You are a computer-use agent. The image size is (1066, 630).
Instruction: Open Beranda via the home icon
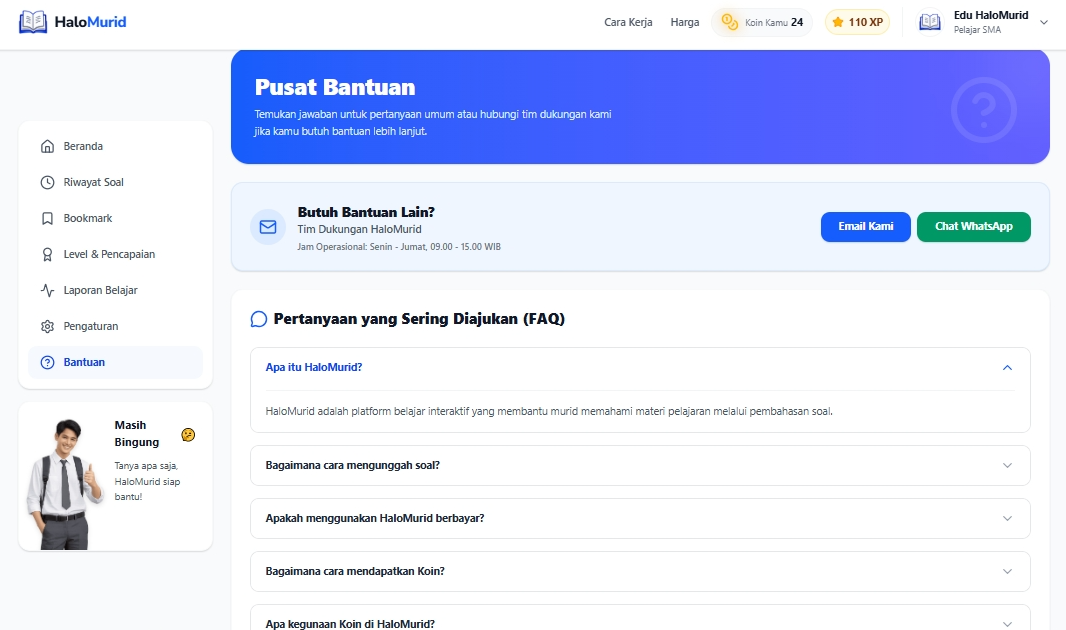47,146
